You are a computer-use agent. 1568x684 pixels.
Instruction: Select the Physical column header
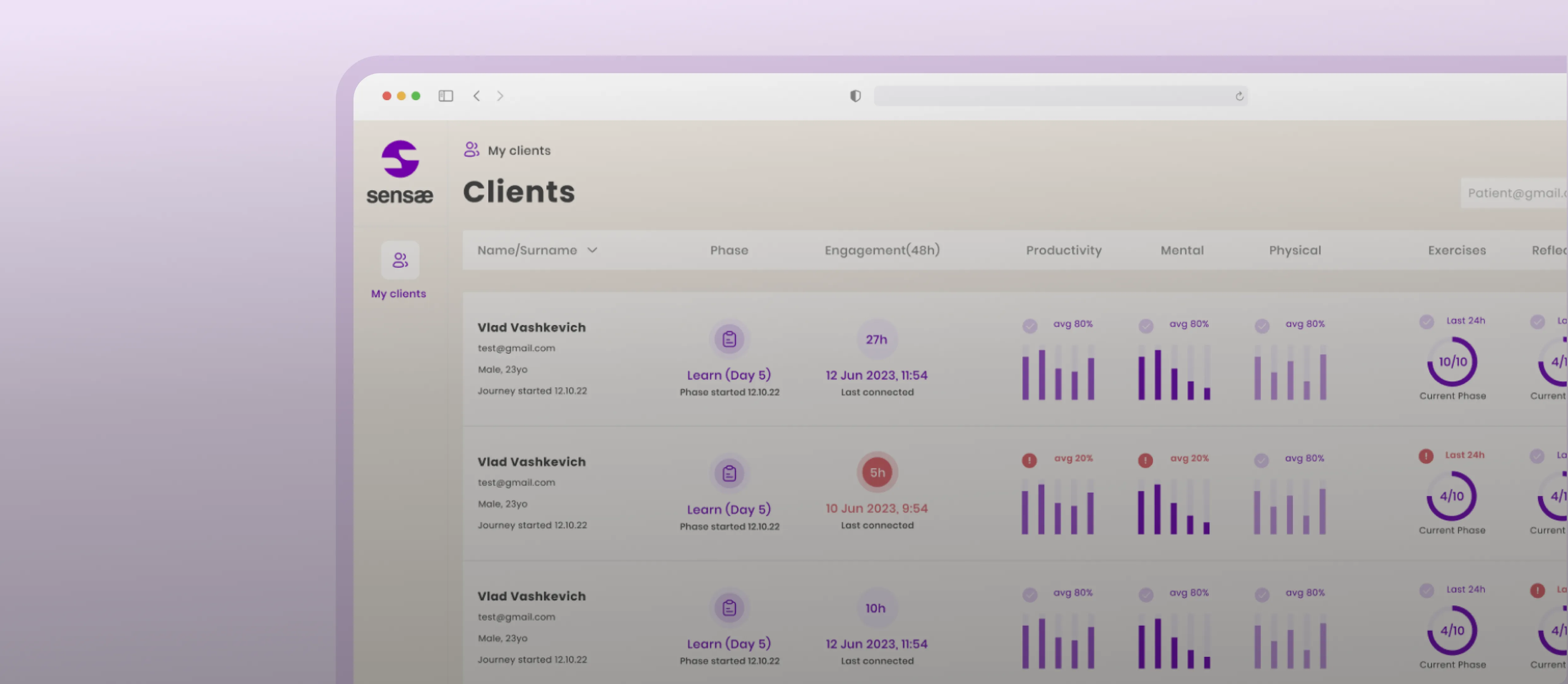(x=1295, y=250)
